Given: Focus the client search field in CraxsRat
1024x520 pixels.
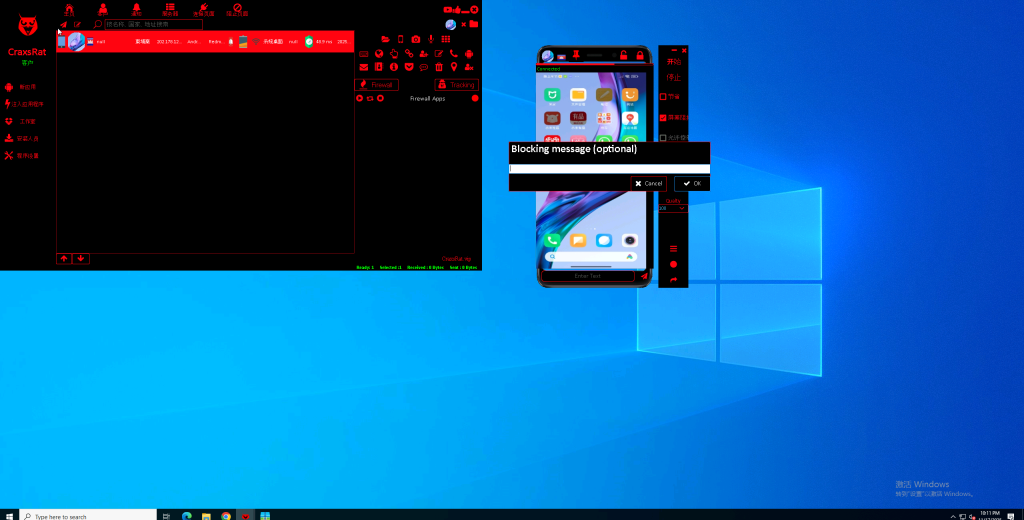Looking at the screenshot, I should pos(153,24).
